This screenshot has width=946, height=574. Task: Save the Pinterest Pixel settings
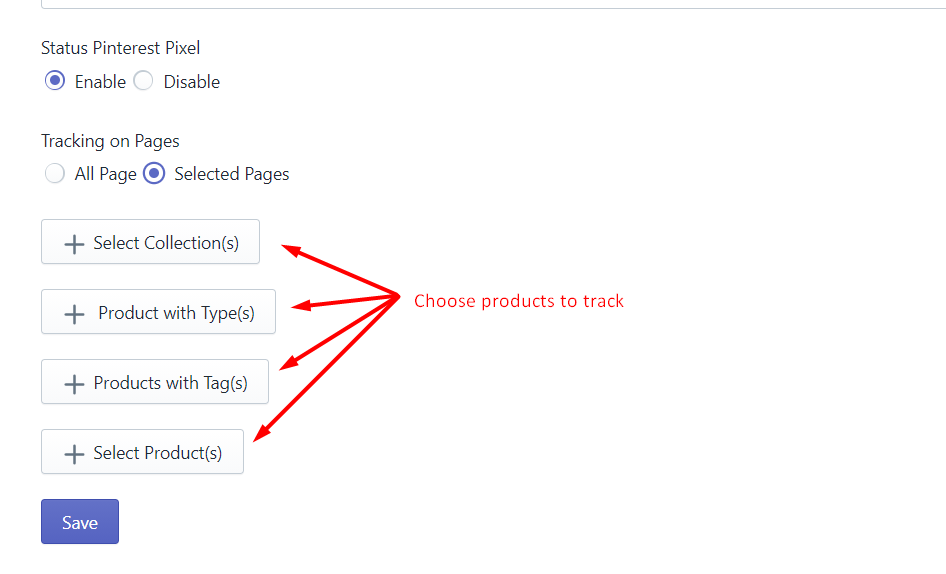coord(80,521)
